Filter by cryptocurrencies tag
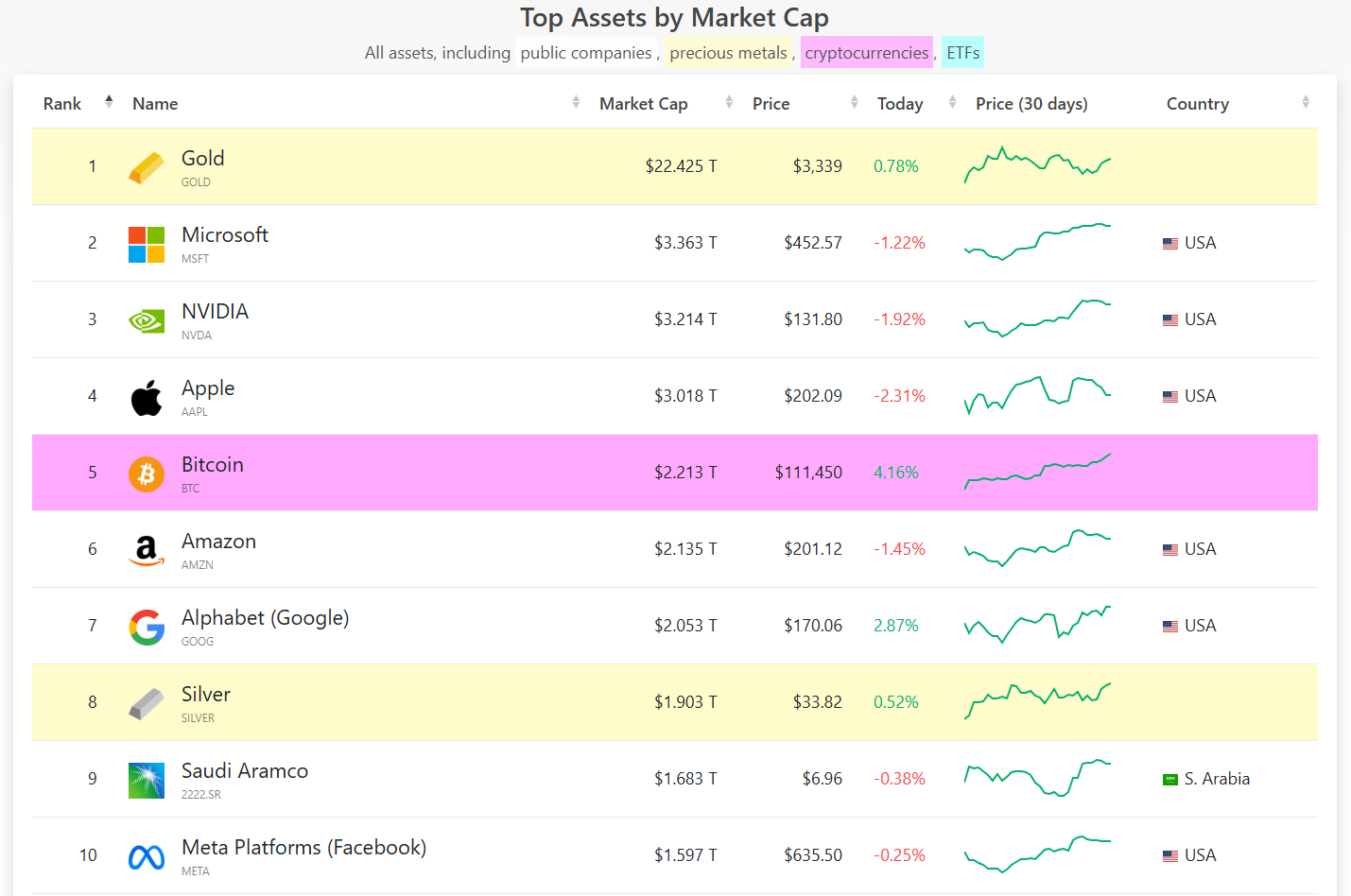The height and width of the screenshot is (896, 1351). coord(867,53)
